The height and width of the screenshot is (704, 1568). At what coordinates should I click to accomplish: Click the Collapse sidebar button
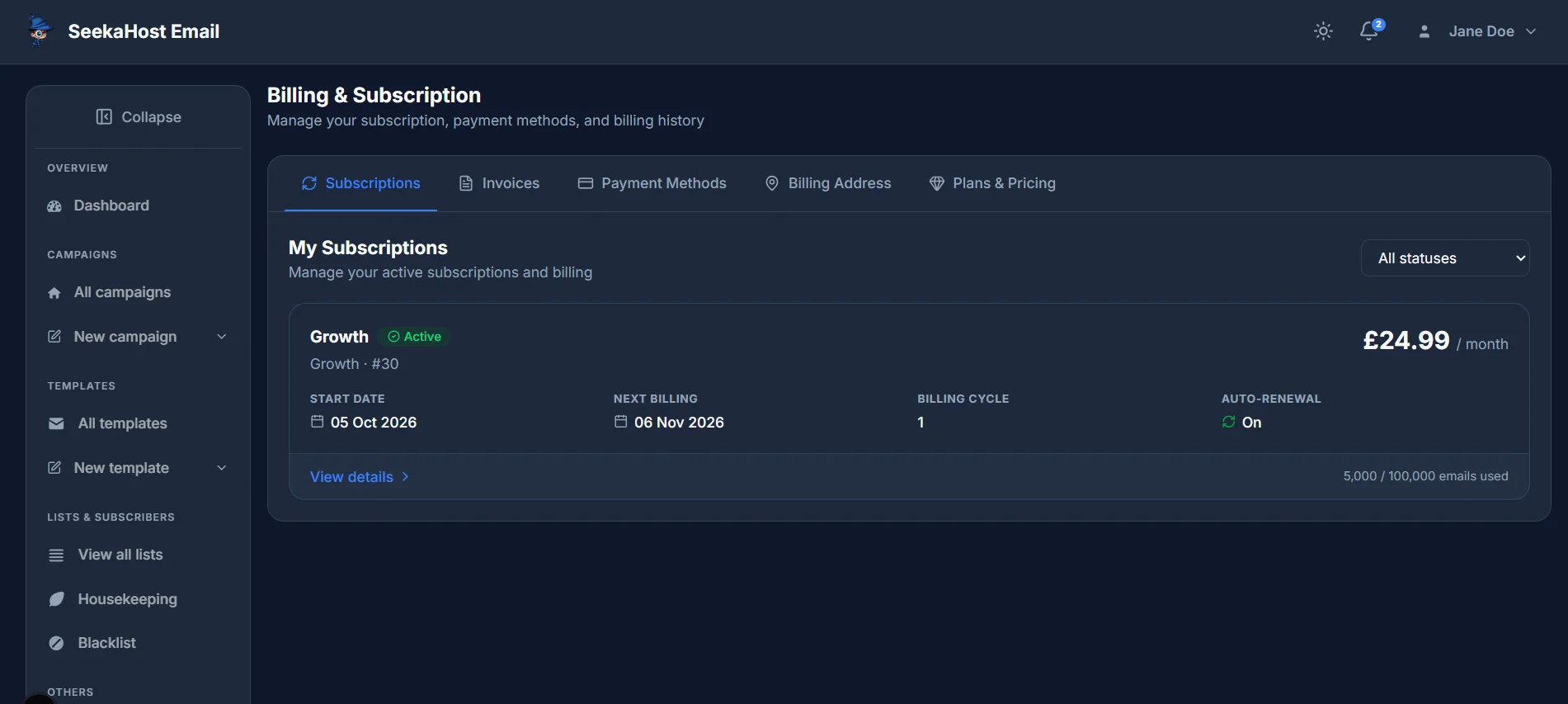tap(138, 117)
